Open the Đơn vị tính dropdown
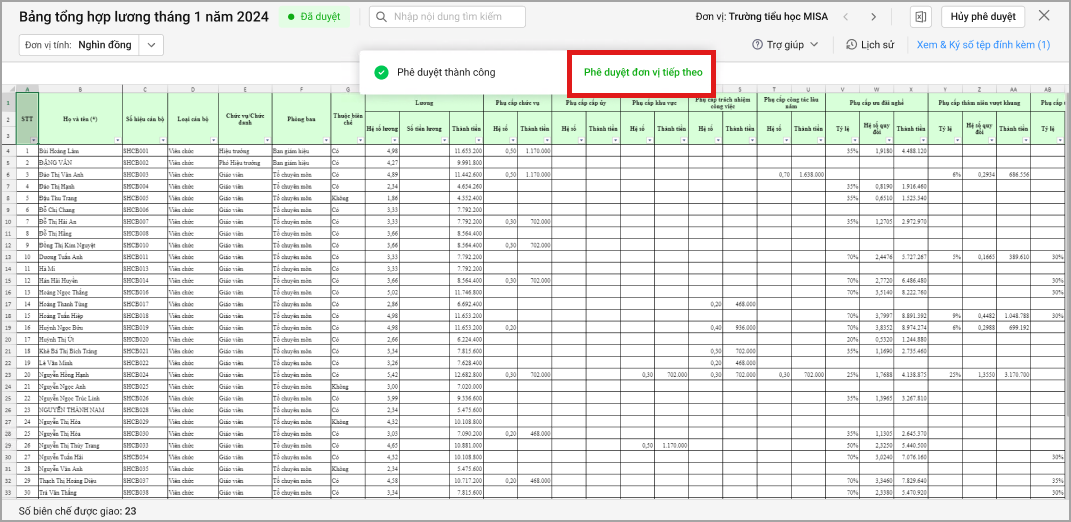Screen dimensions: 1071x522 click(x=152, y=45)
